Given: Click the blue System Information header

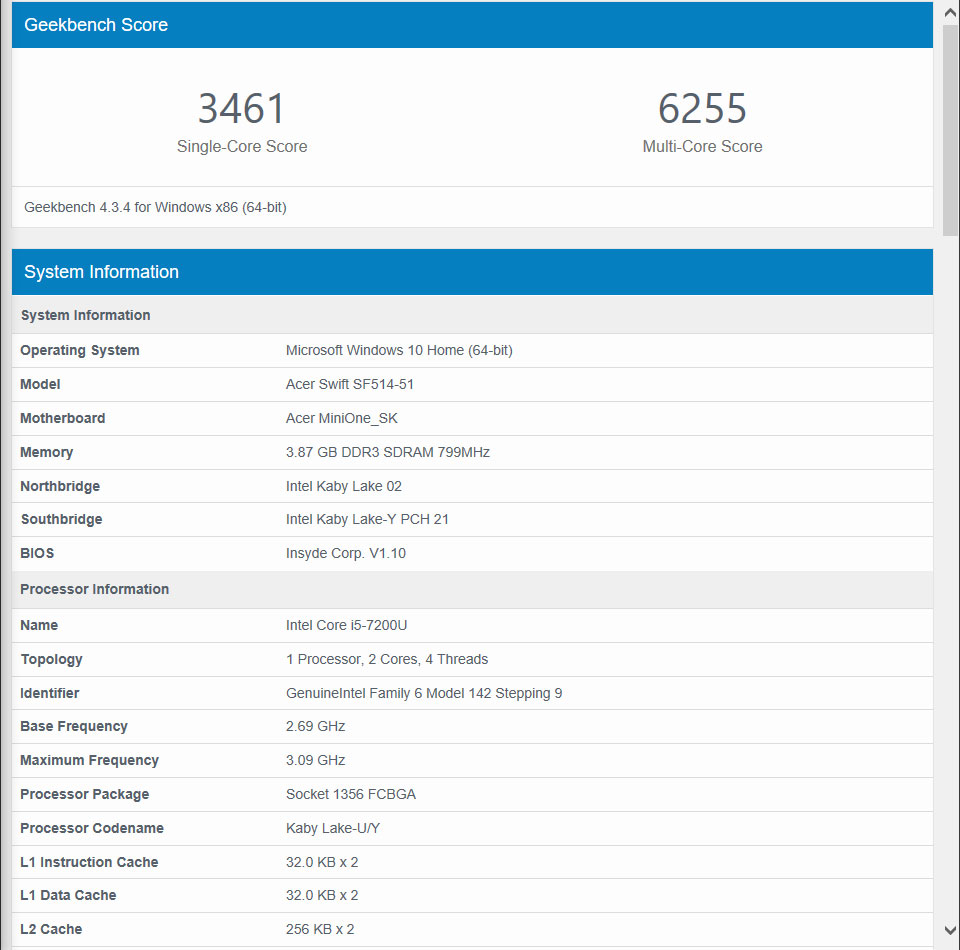Looking at the screenshot, I should tap(472, 272).
